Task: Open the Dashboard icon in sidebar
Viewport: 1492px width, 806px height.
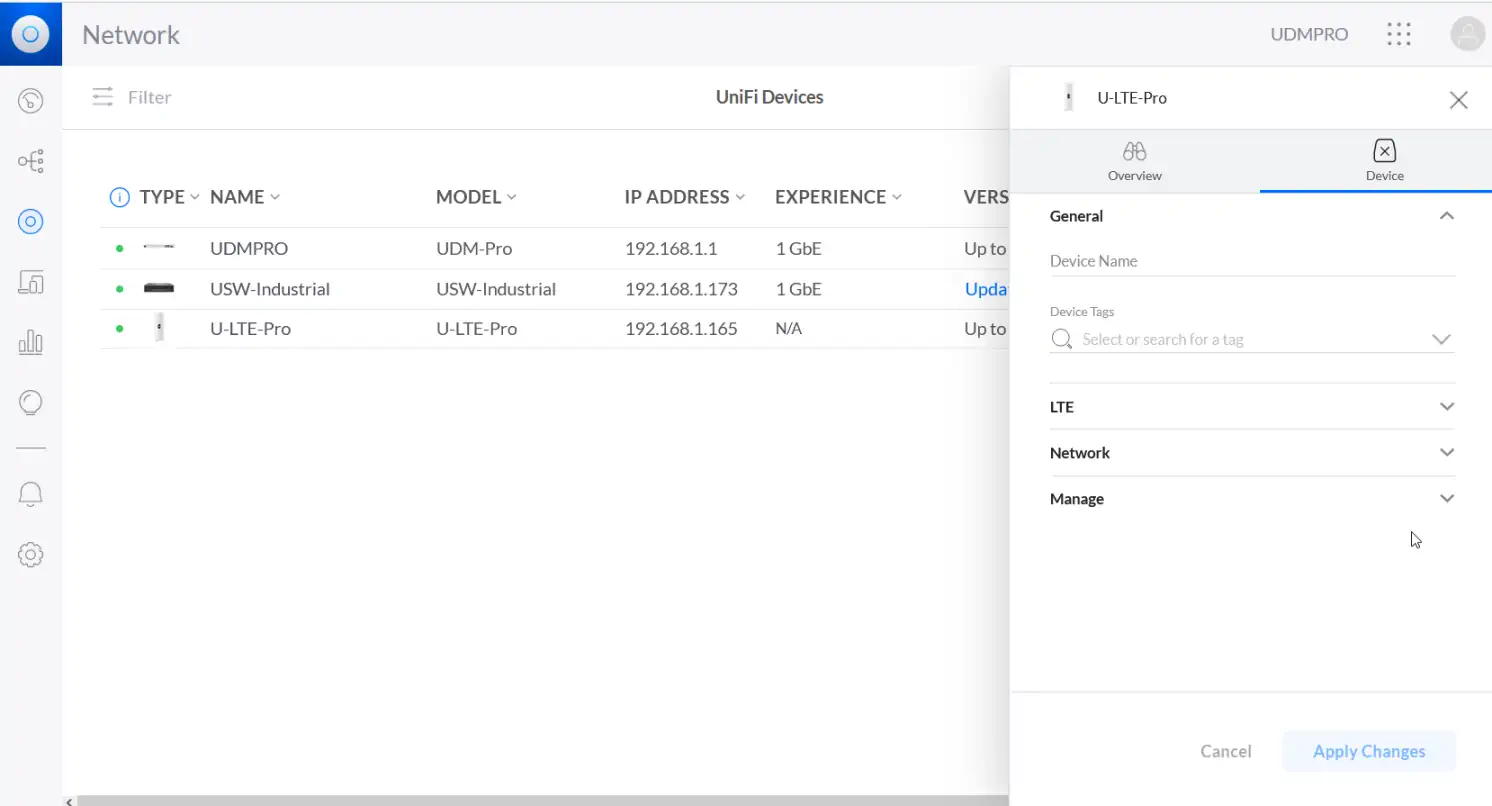Action: pyautogui.click(x=31, y=100)
